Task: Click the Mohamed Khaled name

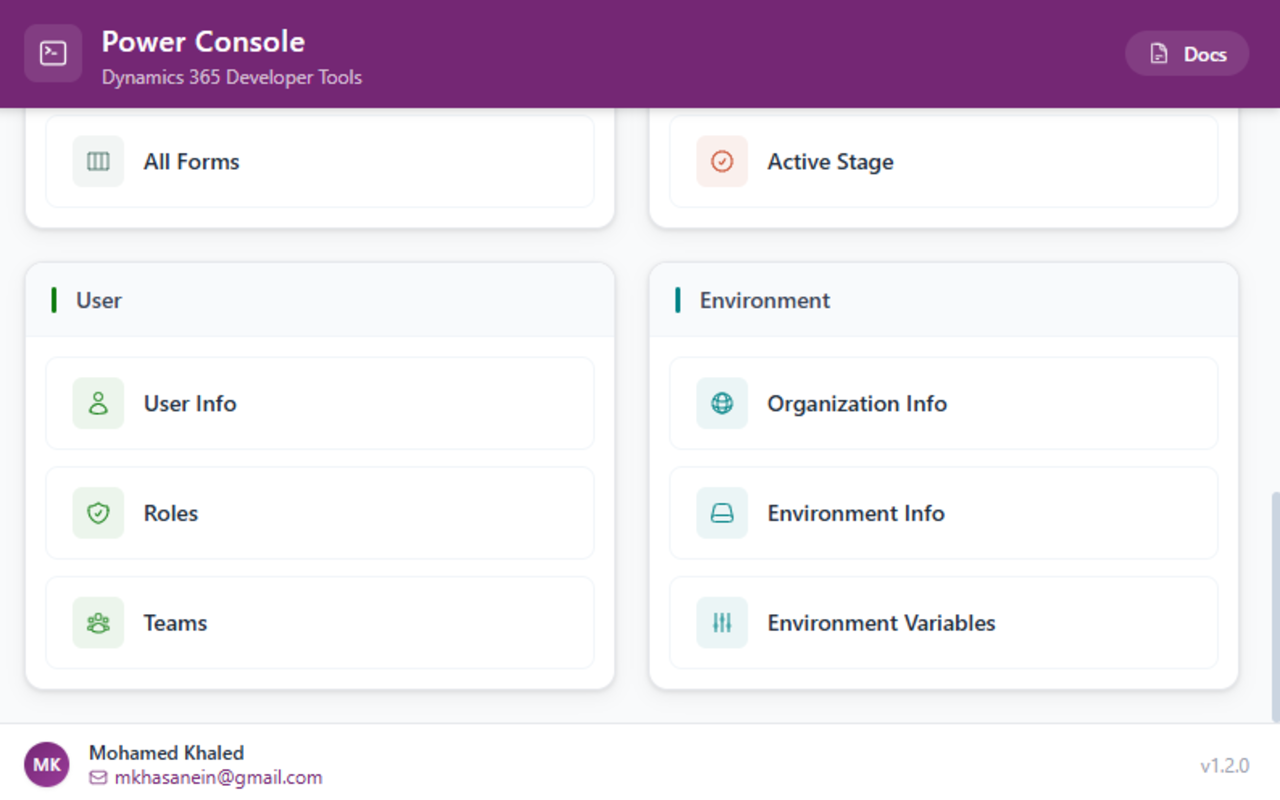Action: 166,753
